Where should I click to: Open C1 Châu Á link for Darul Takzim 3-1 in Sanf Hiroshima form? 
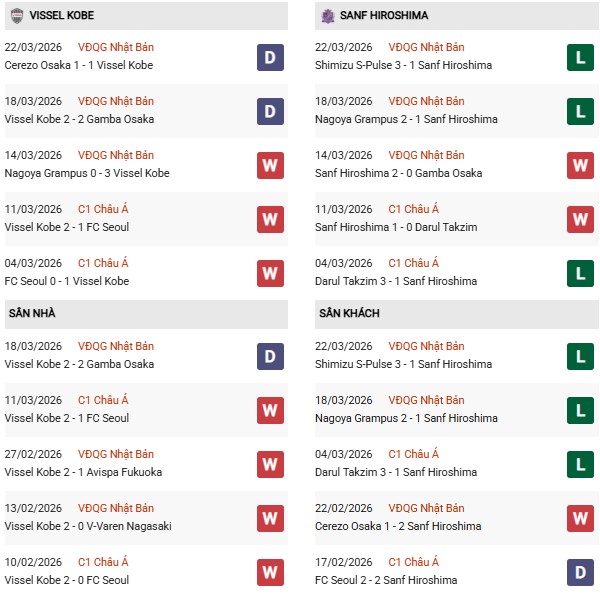point(414,263)
